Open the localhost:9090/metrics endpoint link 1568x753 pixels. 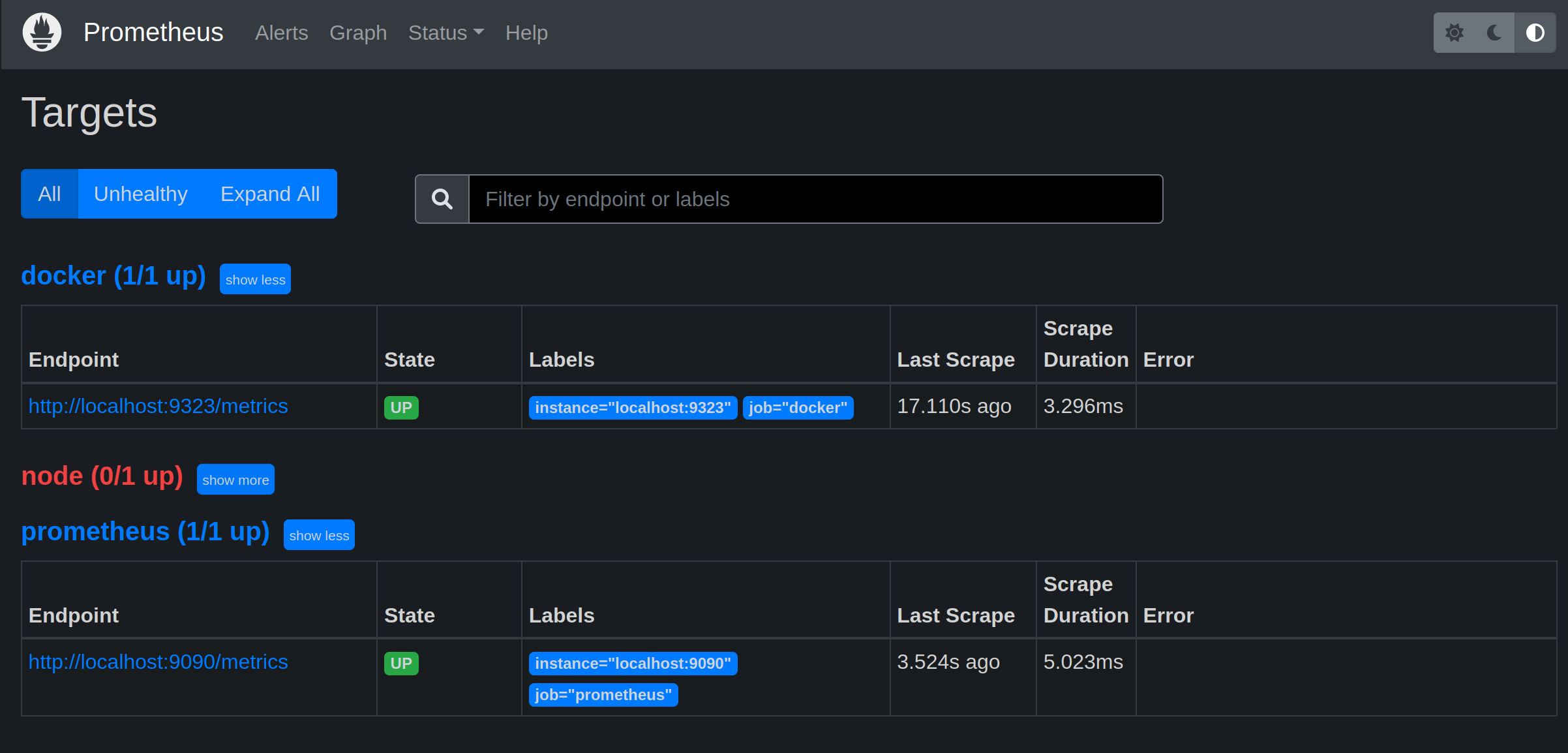click(x=158, y=661)
